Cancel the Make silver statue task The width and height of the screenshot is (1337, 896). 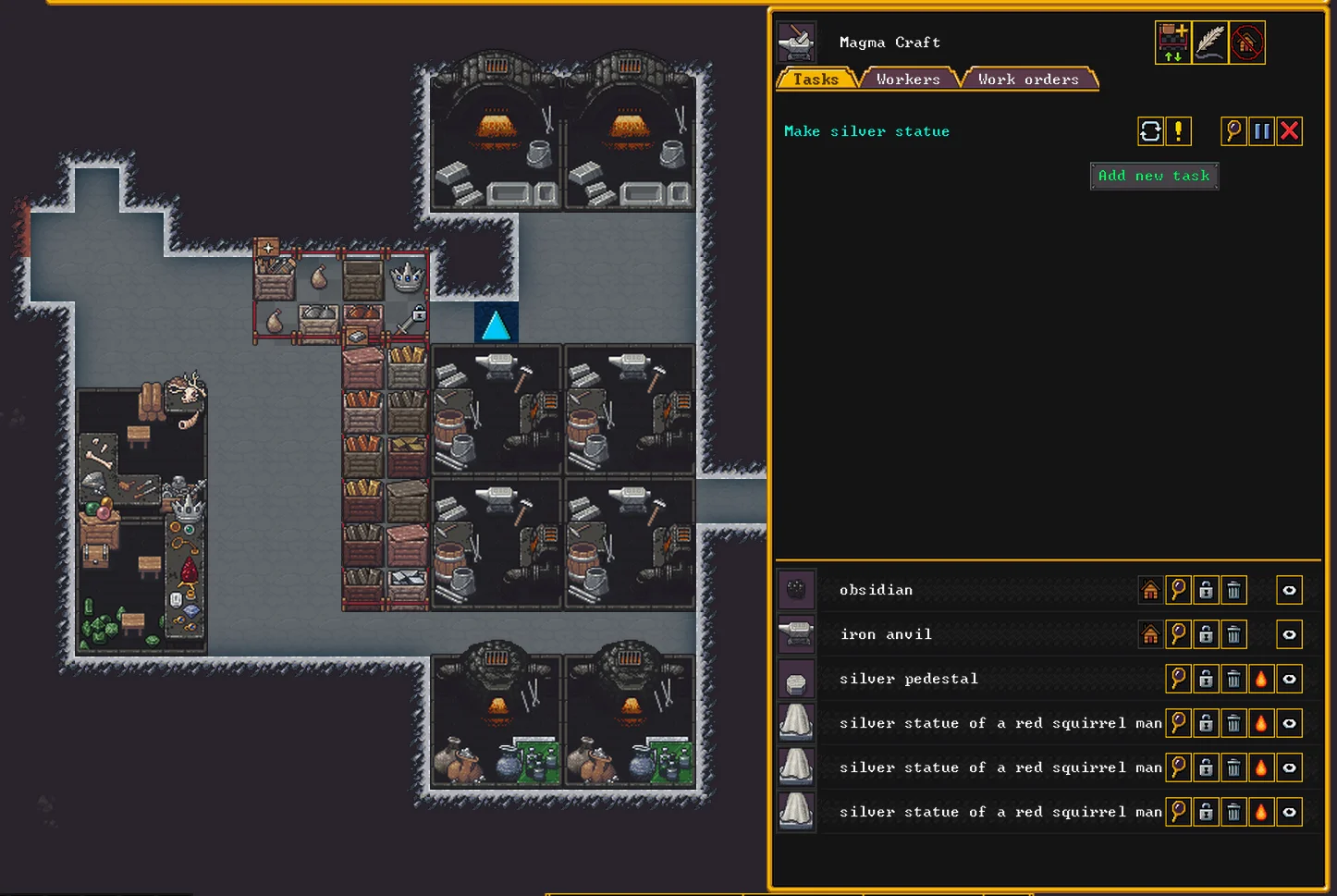pos(1289,131)
